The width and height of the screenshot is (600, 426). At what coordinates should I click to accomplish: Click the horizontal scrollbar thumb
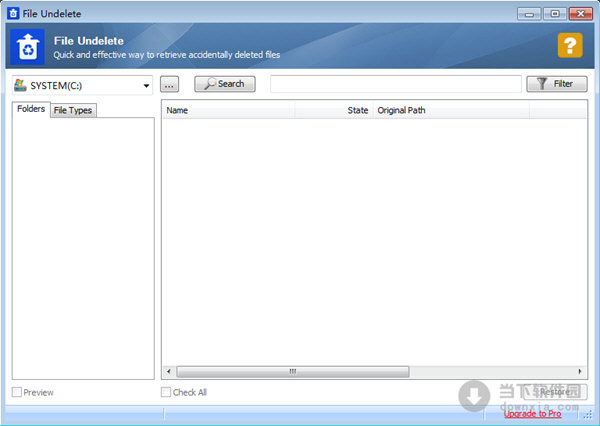tap(293, 371)
